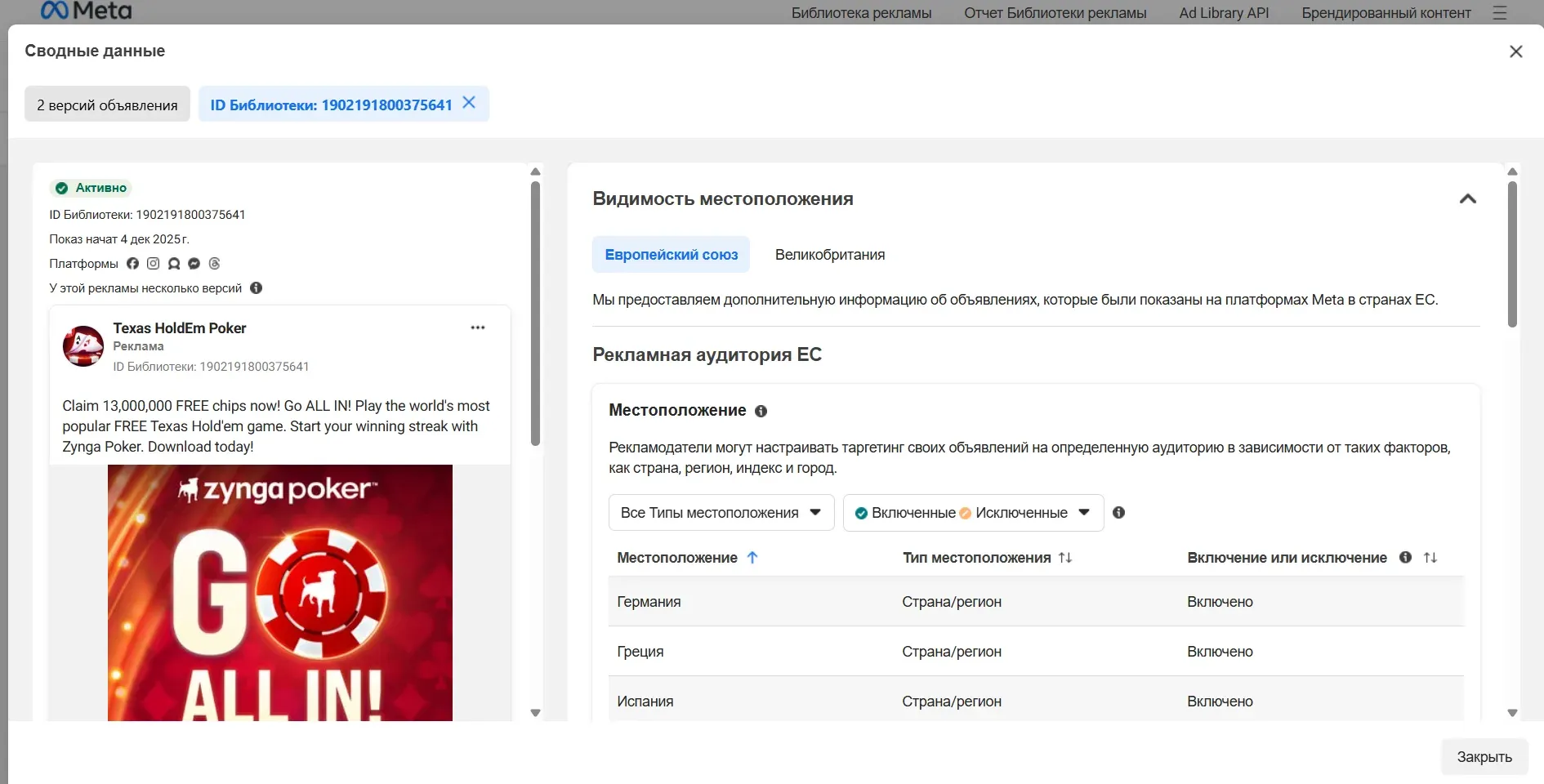
Task: Collapse the Видимость местоположения section
Action: point(1468,199)
